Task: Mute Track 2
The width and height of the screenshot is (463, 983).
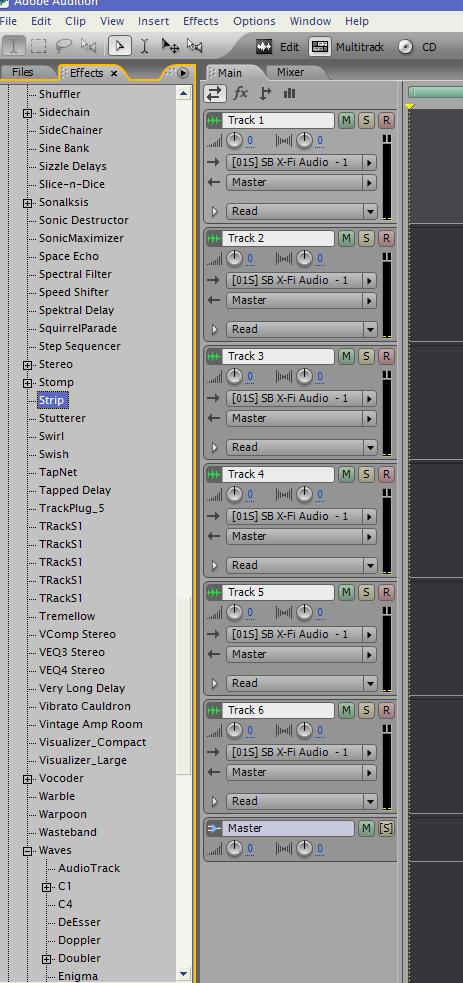Action: coord(346,238)
